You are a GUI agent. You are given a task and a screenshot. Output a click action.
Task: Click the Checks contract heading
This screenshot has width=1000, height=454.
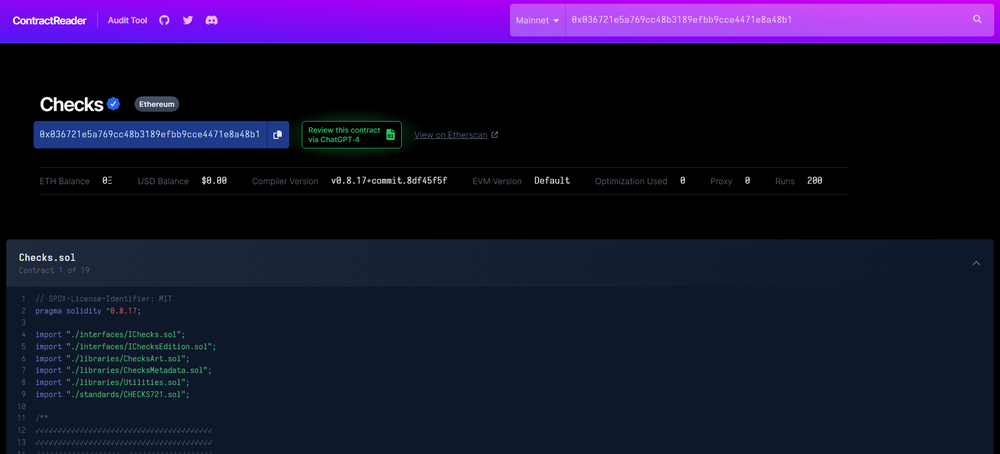pyautogui.click(x=71, y=104)
